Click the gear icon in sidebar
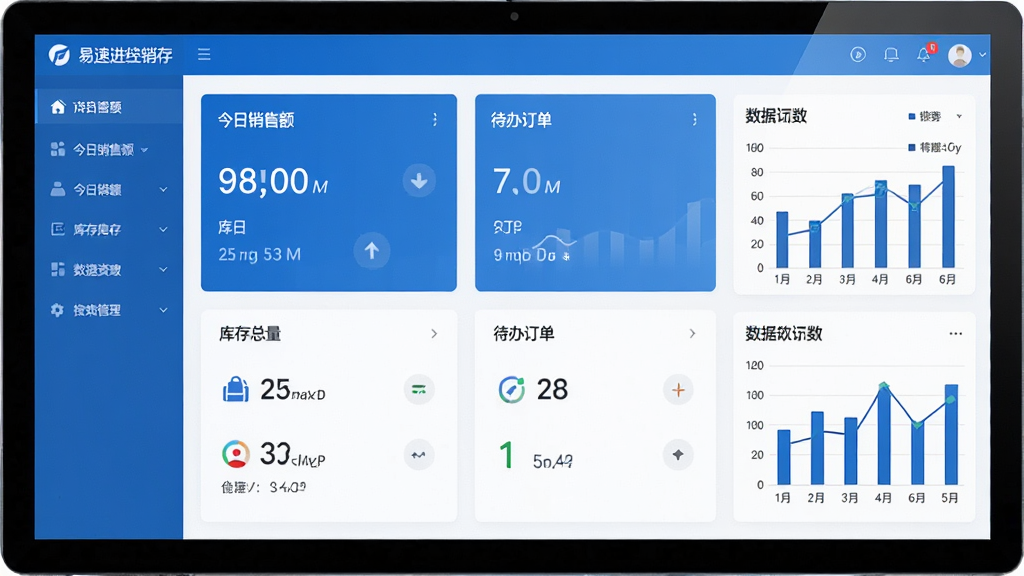The height and width of the screenshot is (576, 1024). click(57, 310)
